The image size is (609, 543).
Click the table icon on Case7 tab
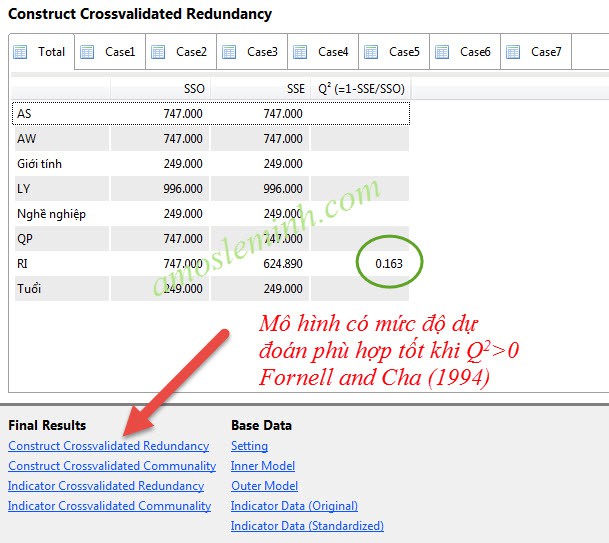click(x=514, y=52)
